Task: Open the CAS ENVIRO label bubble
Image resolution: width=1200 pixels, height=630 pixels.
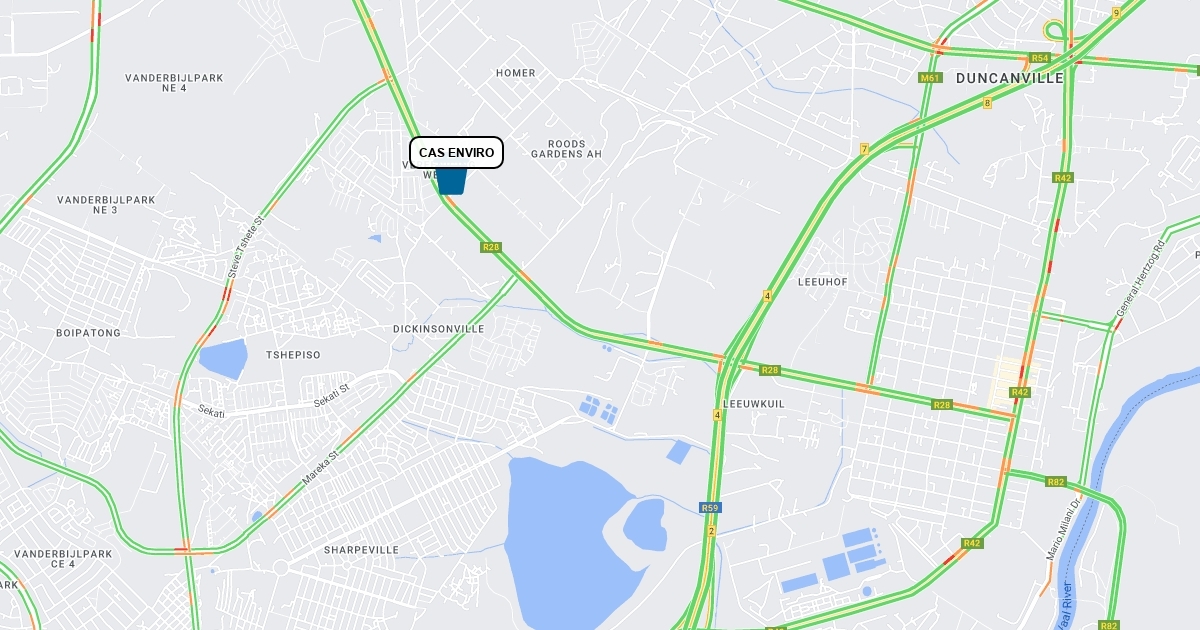Action: coord(456,153)
